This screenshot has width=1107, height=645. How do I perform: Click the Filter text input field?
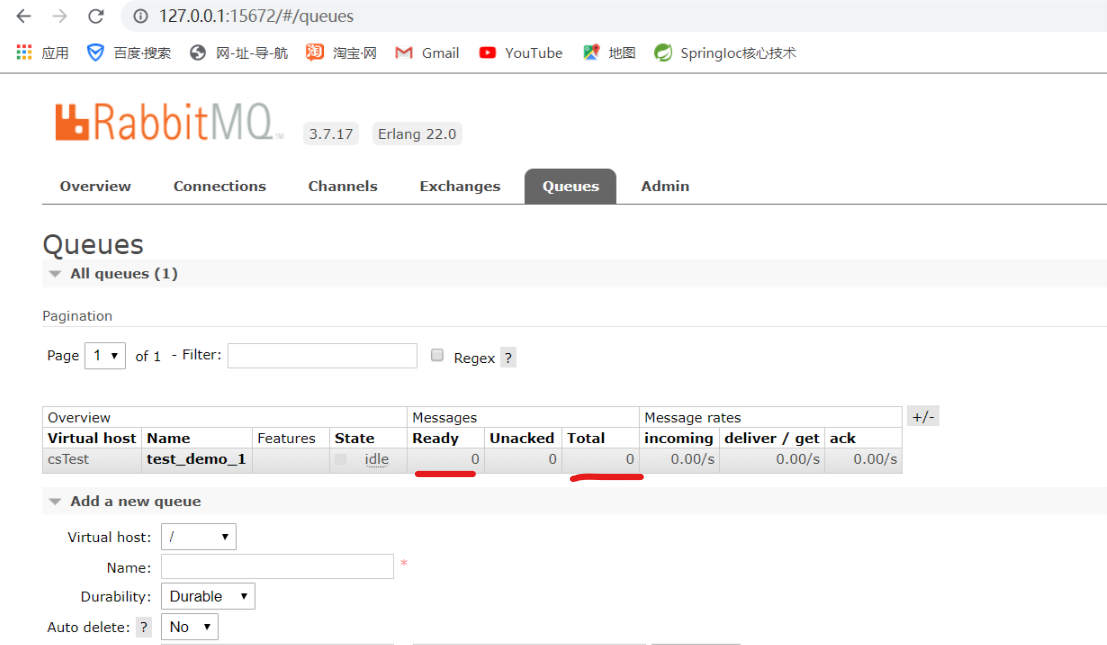coord(323,356)
